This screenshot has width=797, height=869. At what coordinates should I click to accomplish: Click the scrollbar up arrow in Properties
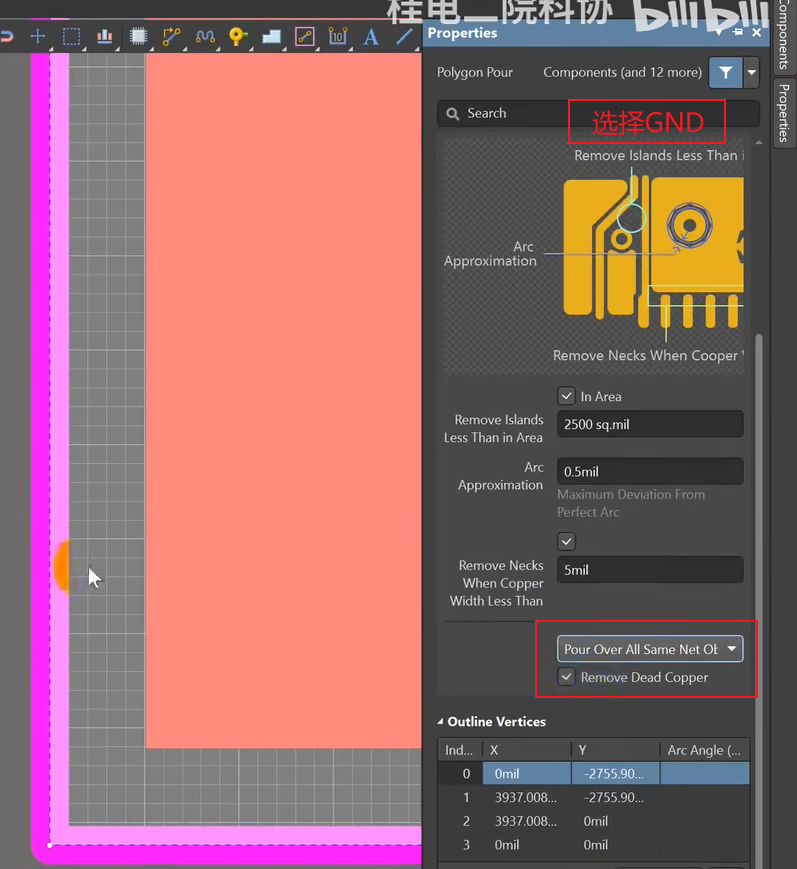759,142
